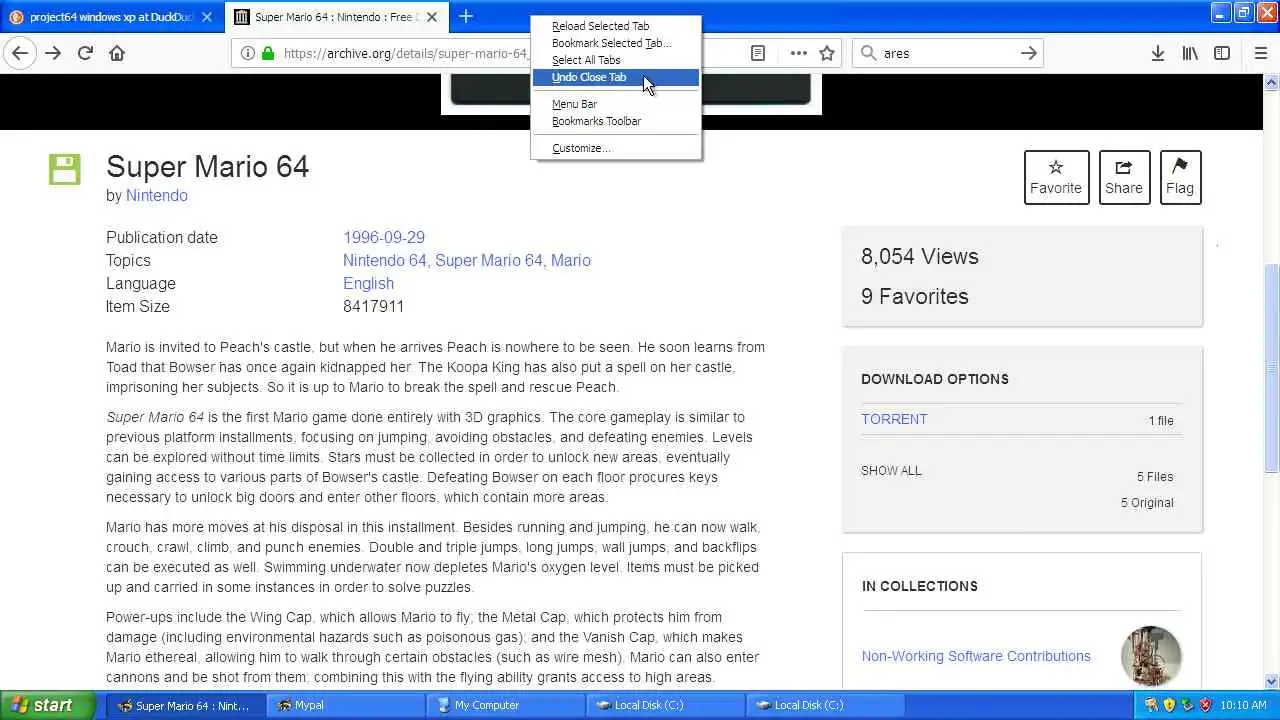
Task: Choose Reload Selected Tab from context menu
Action: 616,26
